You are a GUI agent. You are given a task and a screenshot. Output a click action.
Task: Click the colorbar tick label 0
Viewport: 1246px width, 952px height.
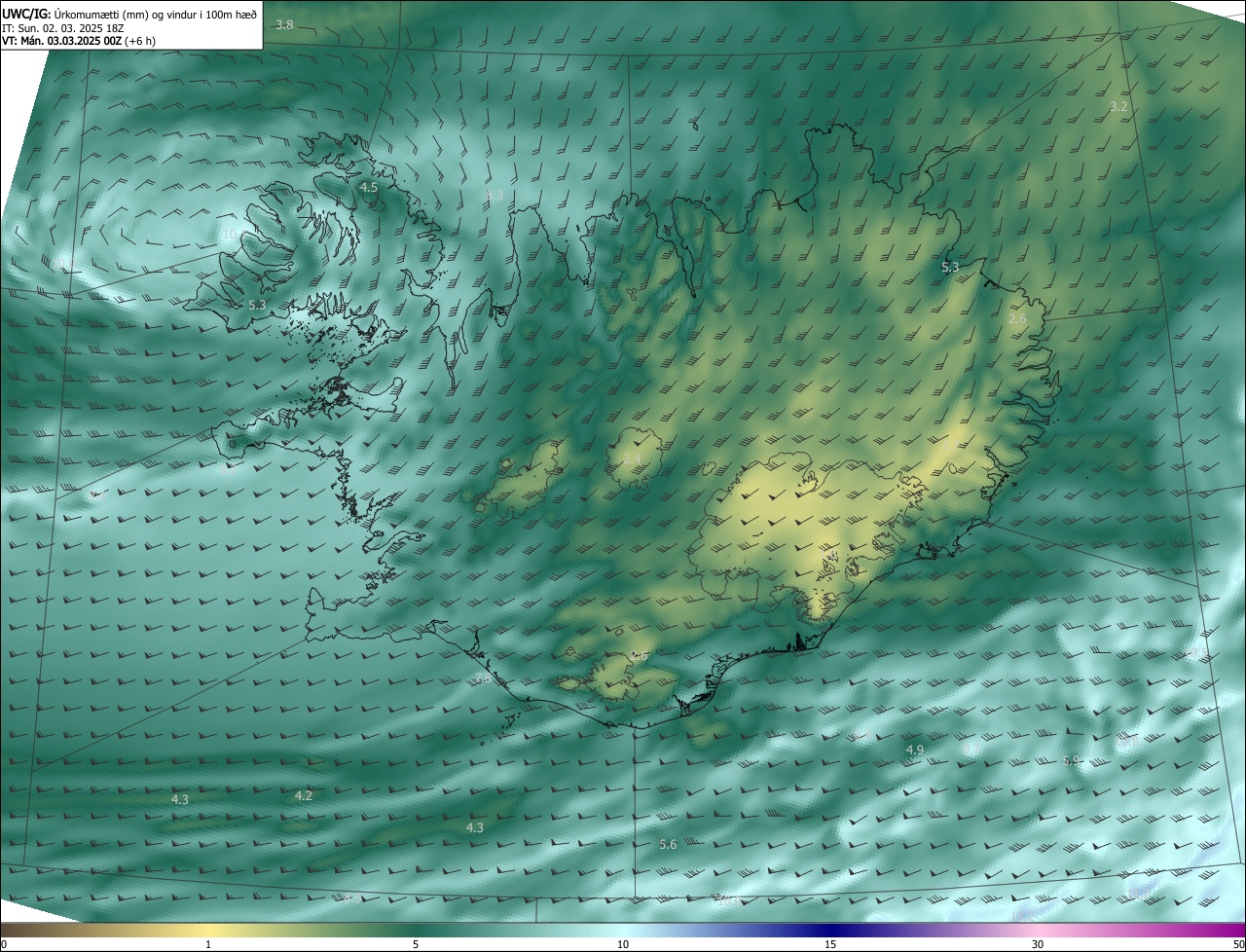4,944
